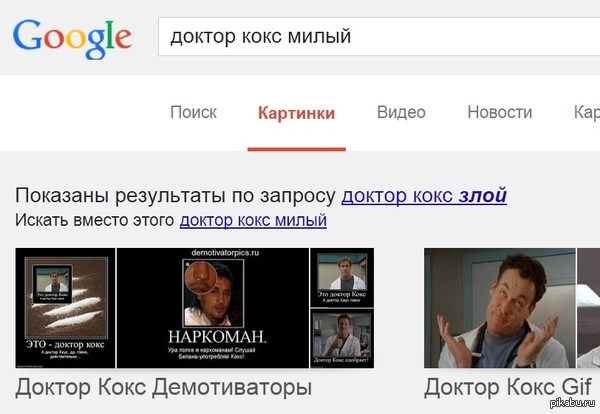Click the Доктор Кокс Демотиваторы caption
This screenshot has height=414, width=600.
[163, 387]
